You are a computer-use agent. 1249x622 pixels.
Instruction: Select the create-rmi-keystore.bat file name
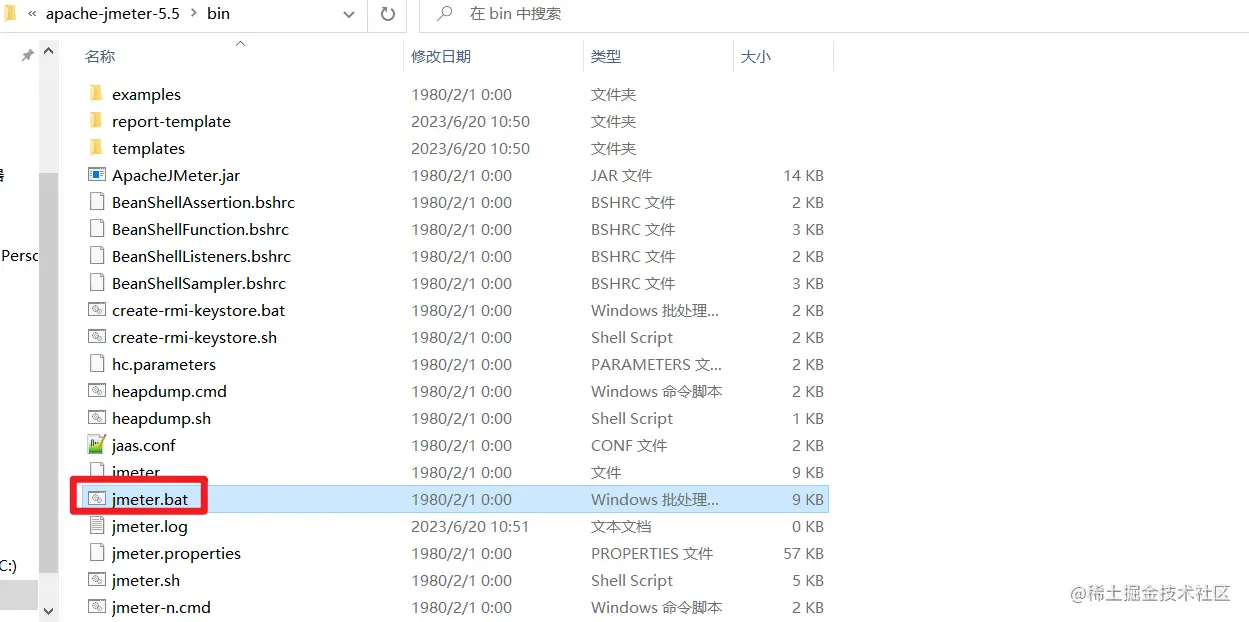coord(198,310)
